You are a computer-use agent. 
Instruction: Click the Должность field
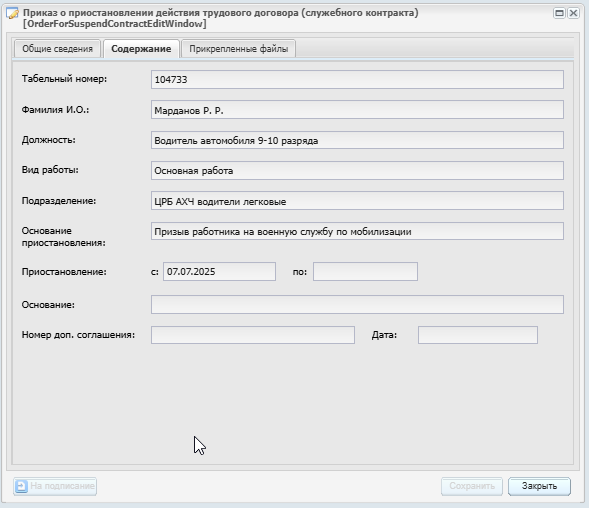click(357, 140)
